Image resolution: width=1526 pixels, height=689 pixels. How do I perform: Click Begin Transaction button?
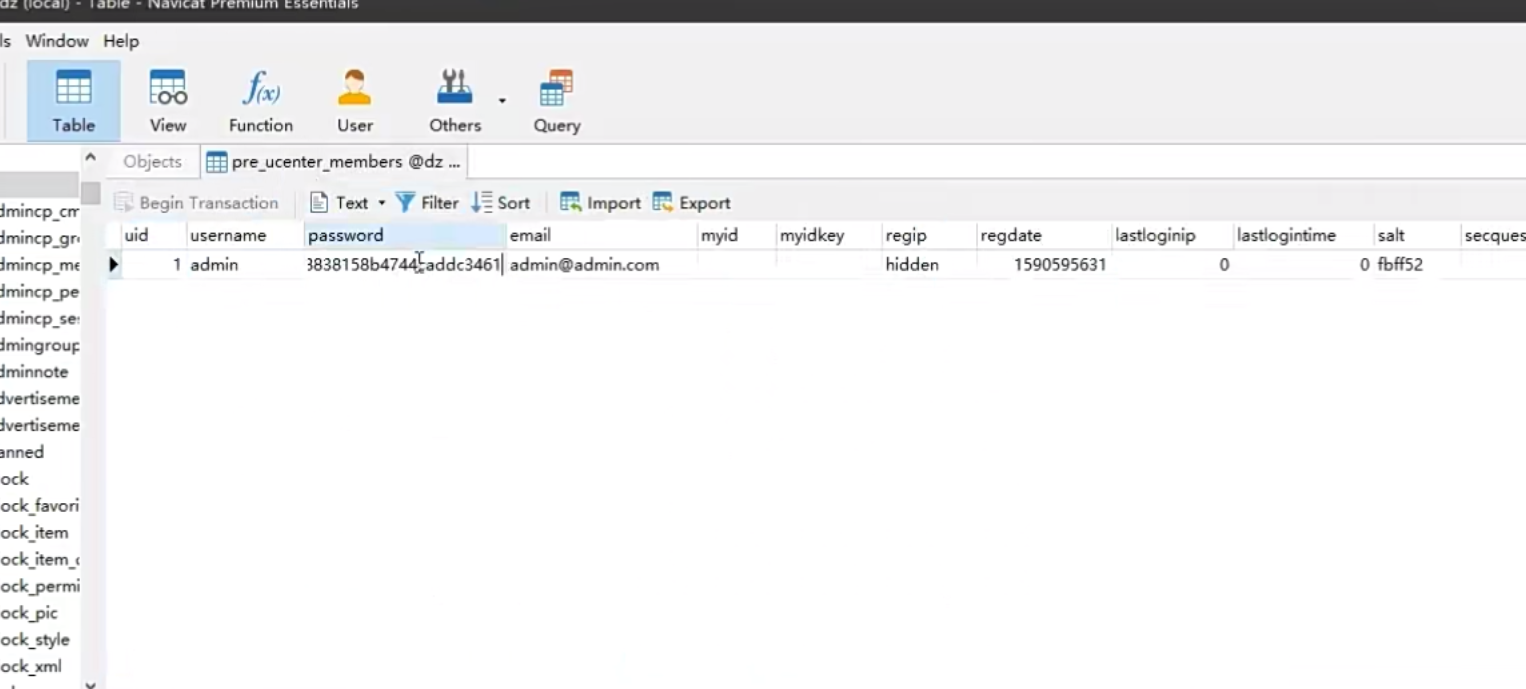click(196, 203)
